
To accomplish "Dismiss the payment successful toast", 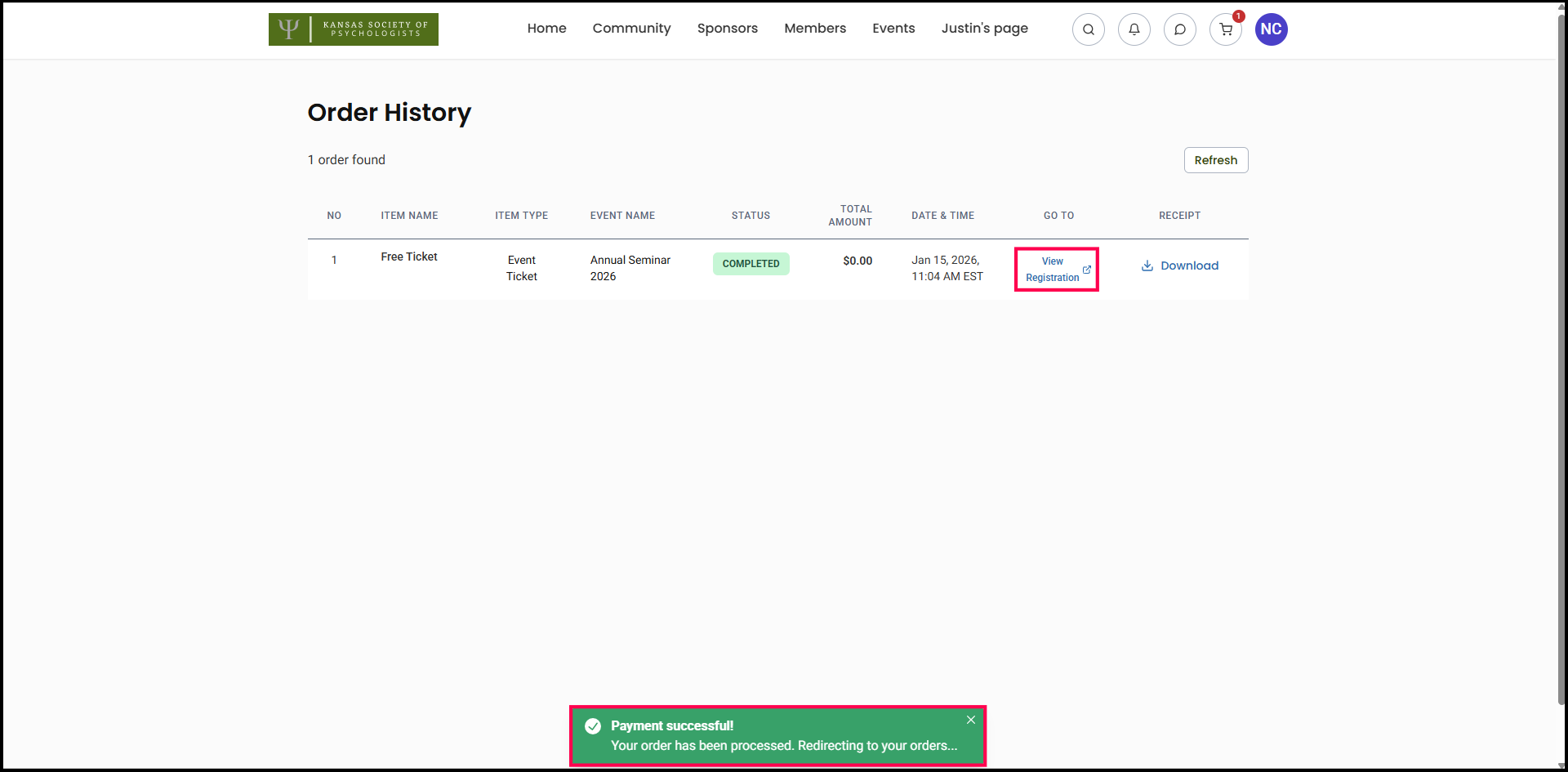I will click(x=970, y=720).
